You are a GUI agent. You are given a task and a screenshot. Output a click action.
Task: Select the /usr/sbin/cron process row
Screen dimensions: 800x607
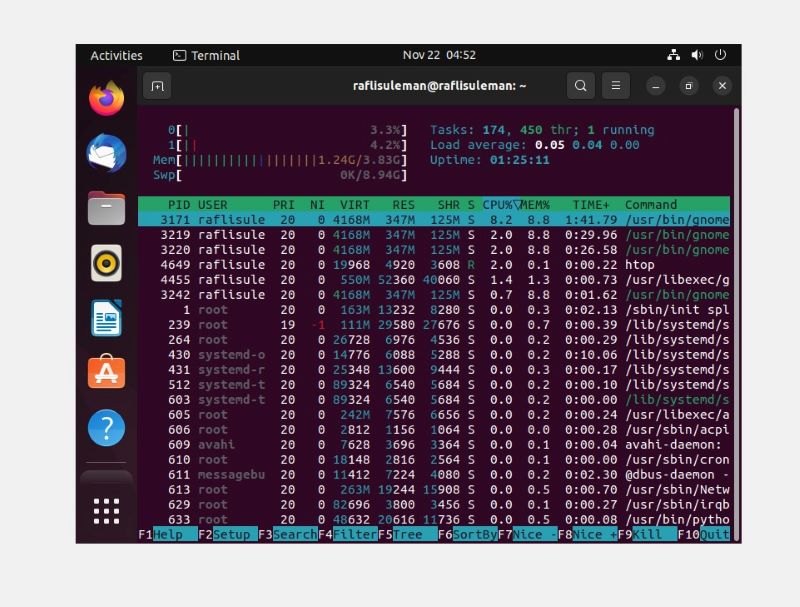(434, 460)
